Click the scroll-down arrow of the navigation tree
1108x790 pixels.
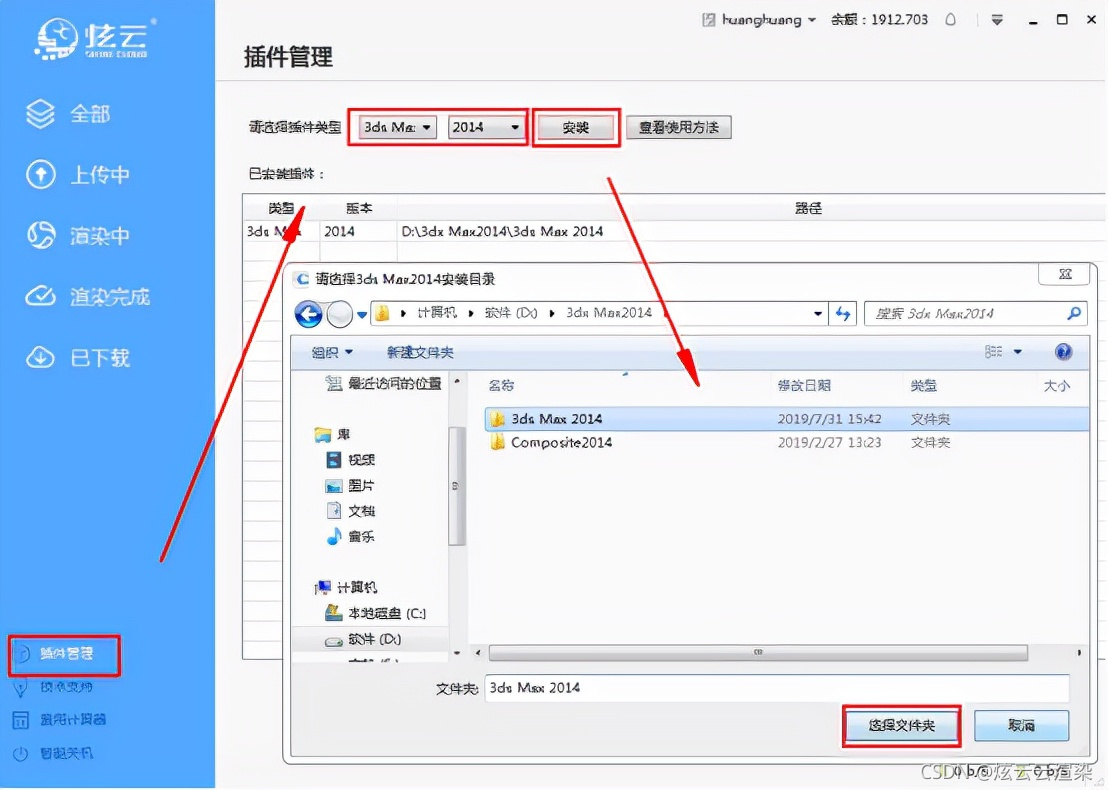(456, 652)
